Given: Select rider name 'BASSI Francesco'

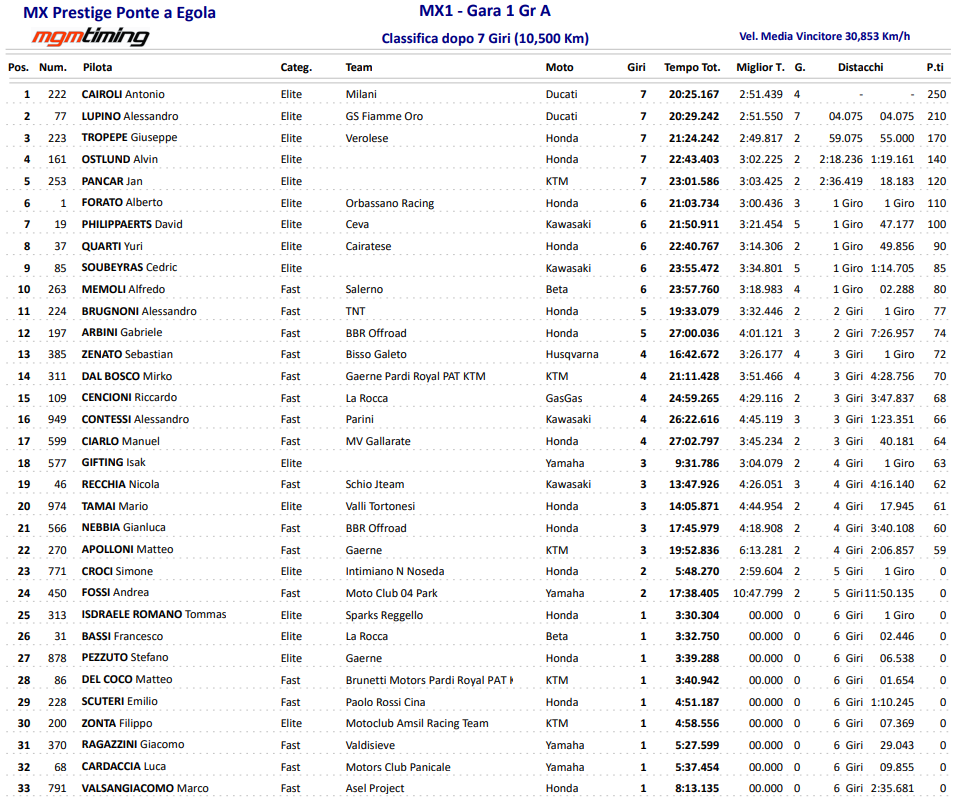Looking at the screenshot, I should [x=122, y=637].
